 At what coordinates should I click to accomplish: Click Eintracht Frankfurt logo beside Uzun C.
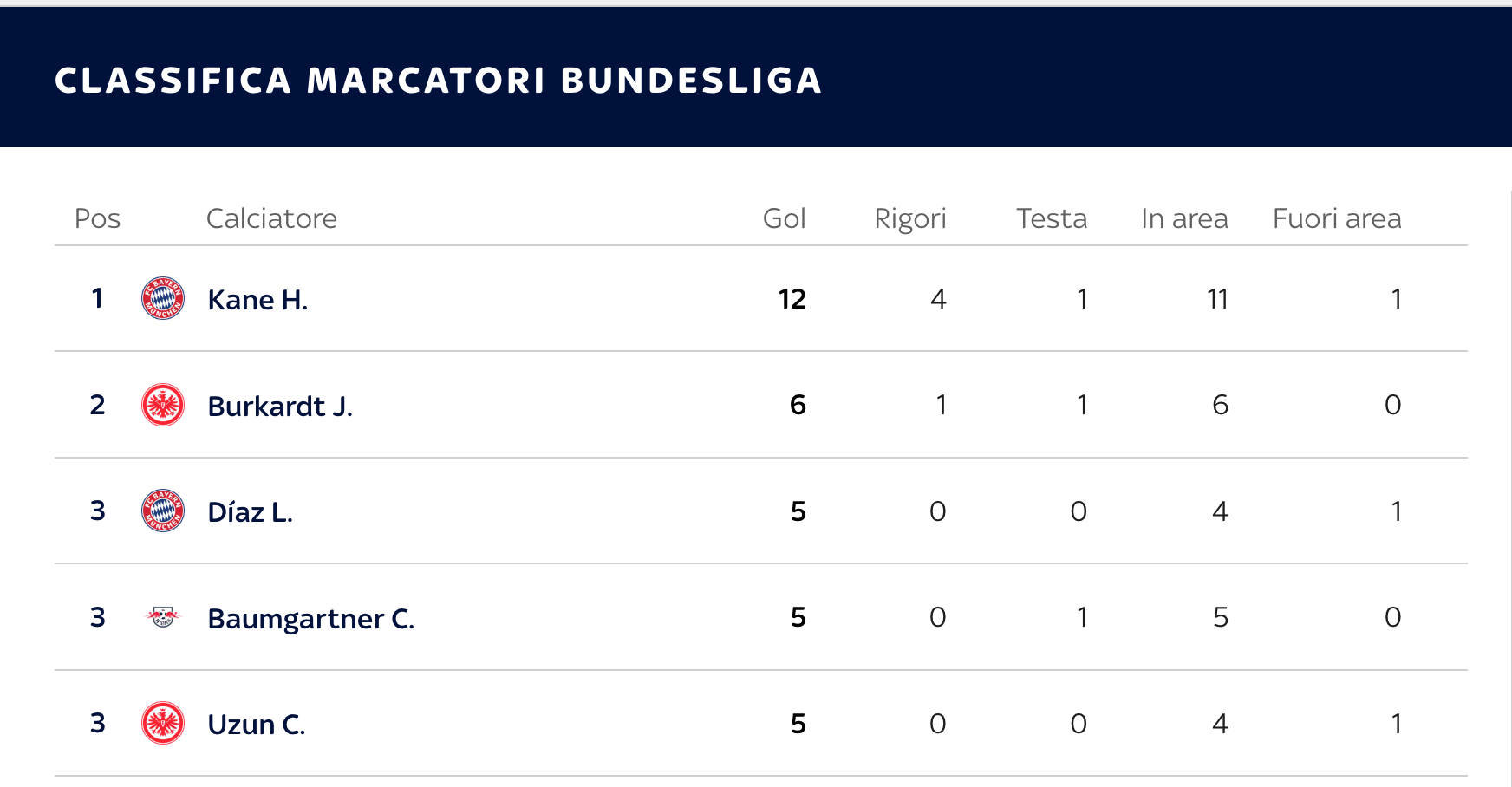click(163, 723)
